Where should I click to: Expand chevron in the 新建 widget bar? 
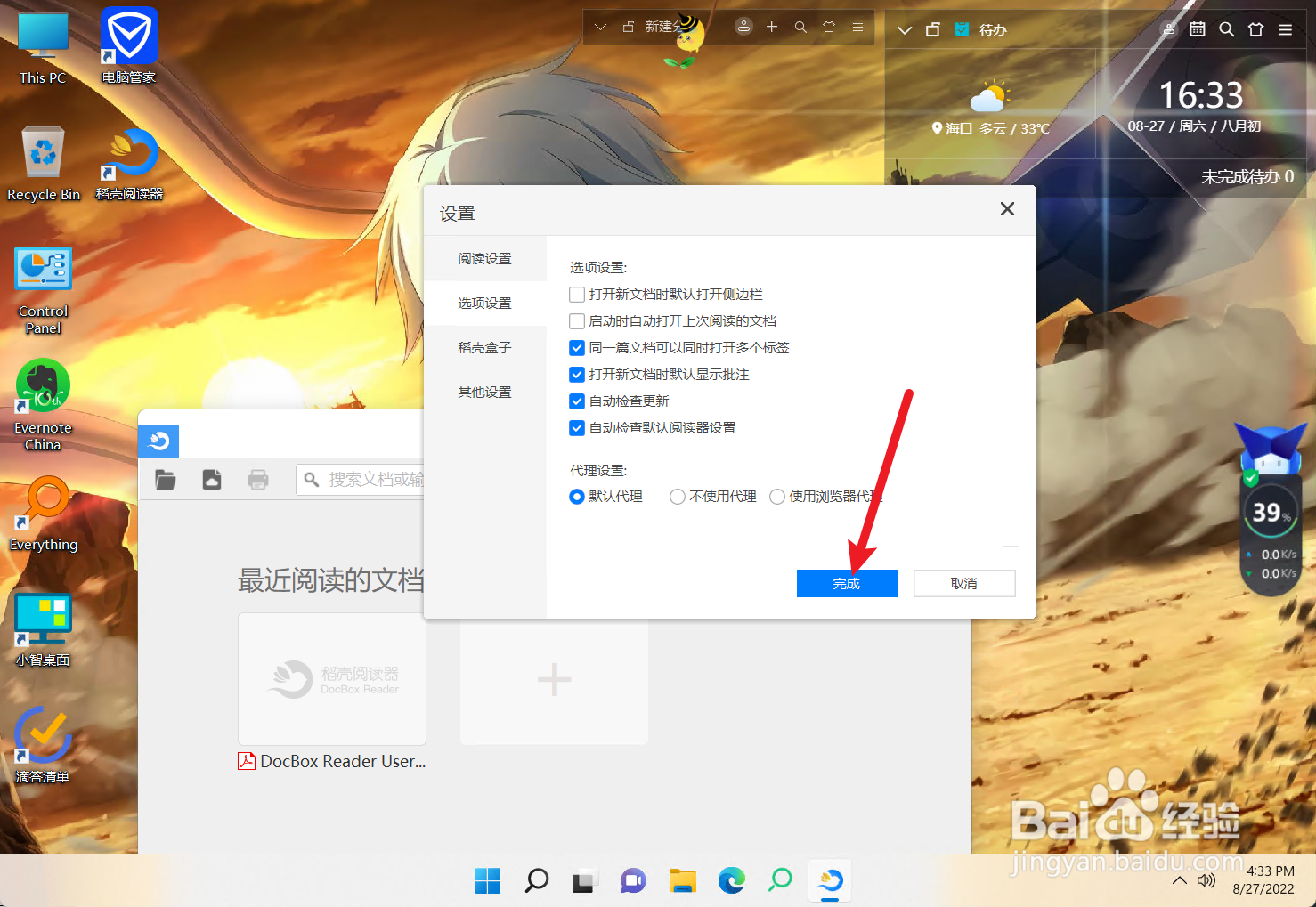[601, 27]
